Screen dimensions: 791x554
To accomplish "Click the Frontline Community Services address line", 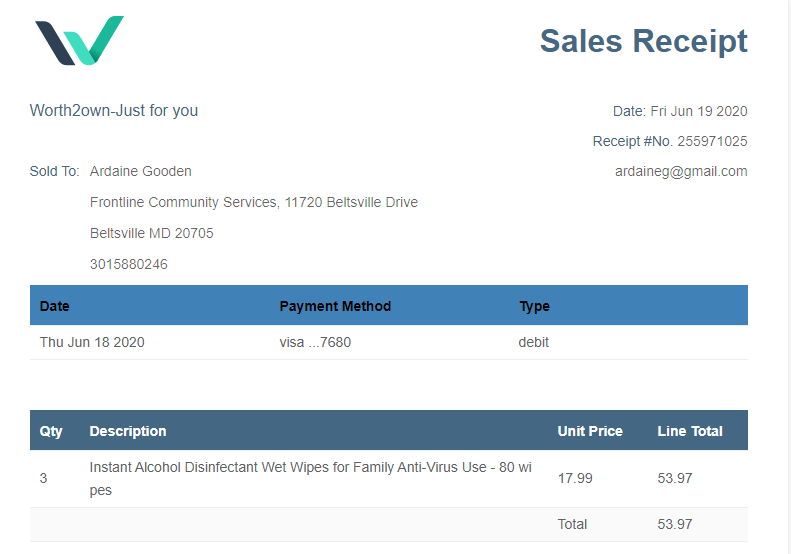I will click(253, 202).
